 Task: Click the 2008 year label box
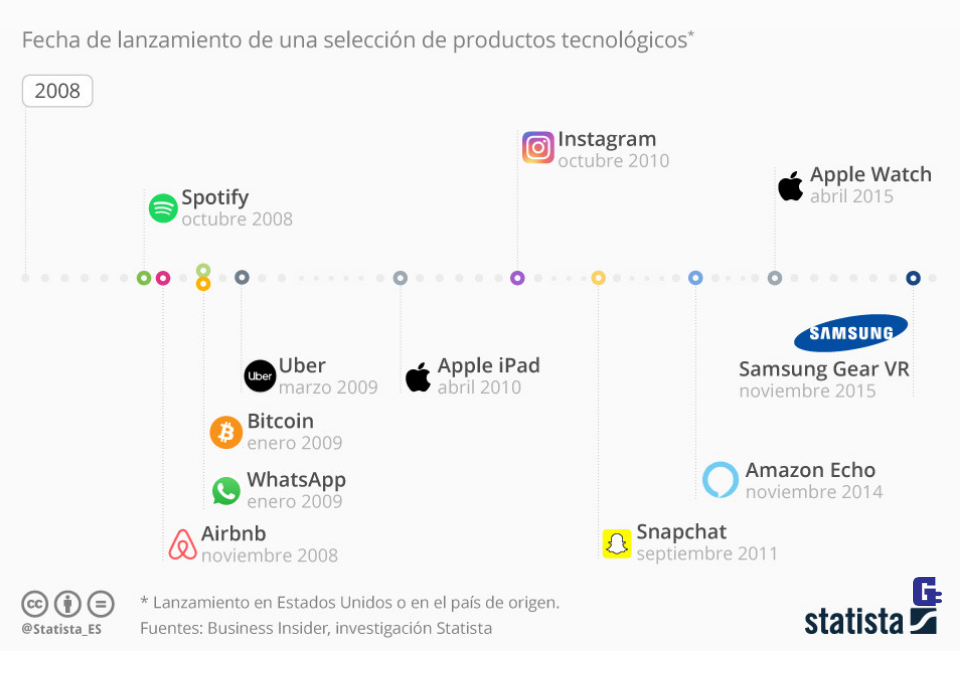(57, 91)
